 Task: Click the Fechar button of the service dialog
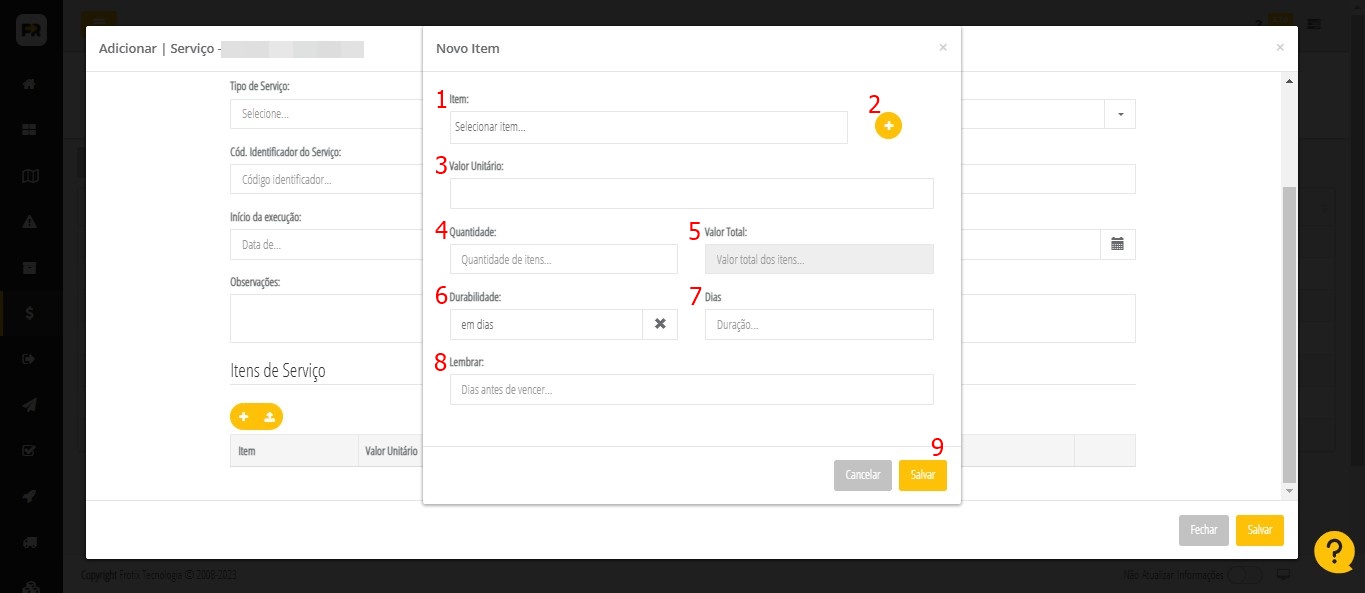(1203, 530)
